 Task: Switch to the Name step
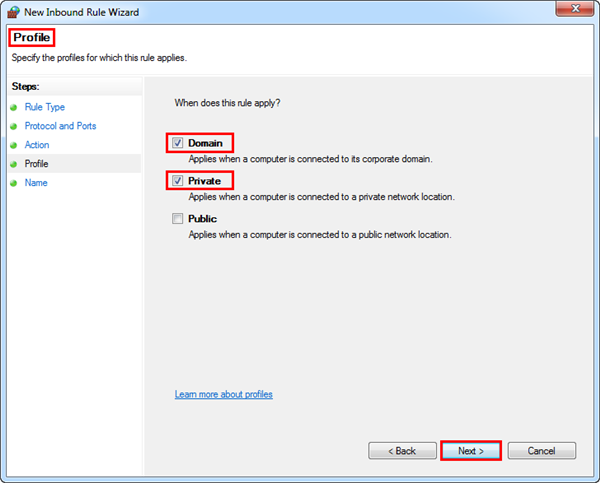tap(36, 183)
